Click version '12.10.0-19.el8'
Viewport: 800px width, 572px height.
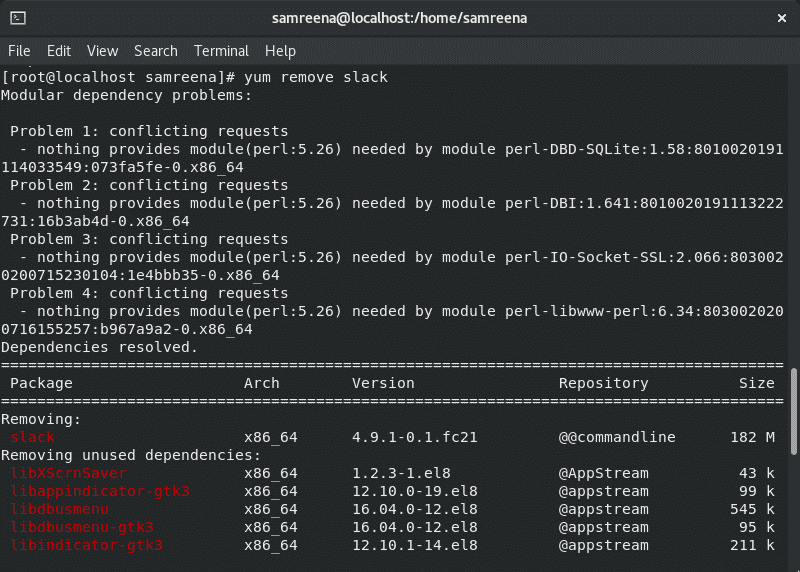coord(415,491)
